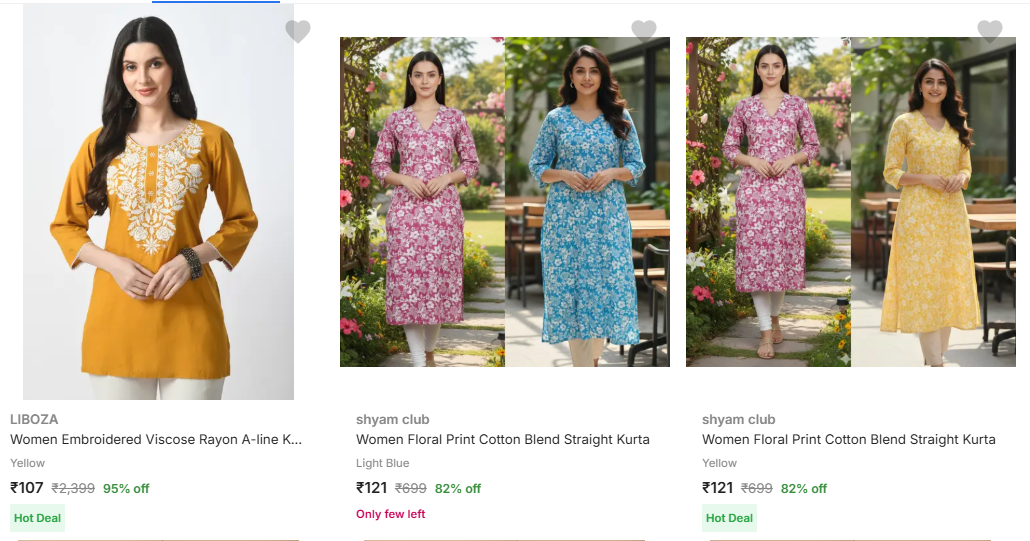
Task: Open the pink and yellow kurta image
Action: [851, 202]
